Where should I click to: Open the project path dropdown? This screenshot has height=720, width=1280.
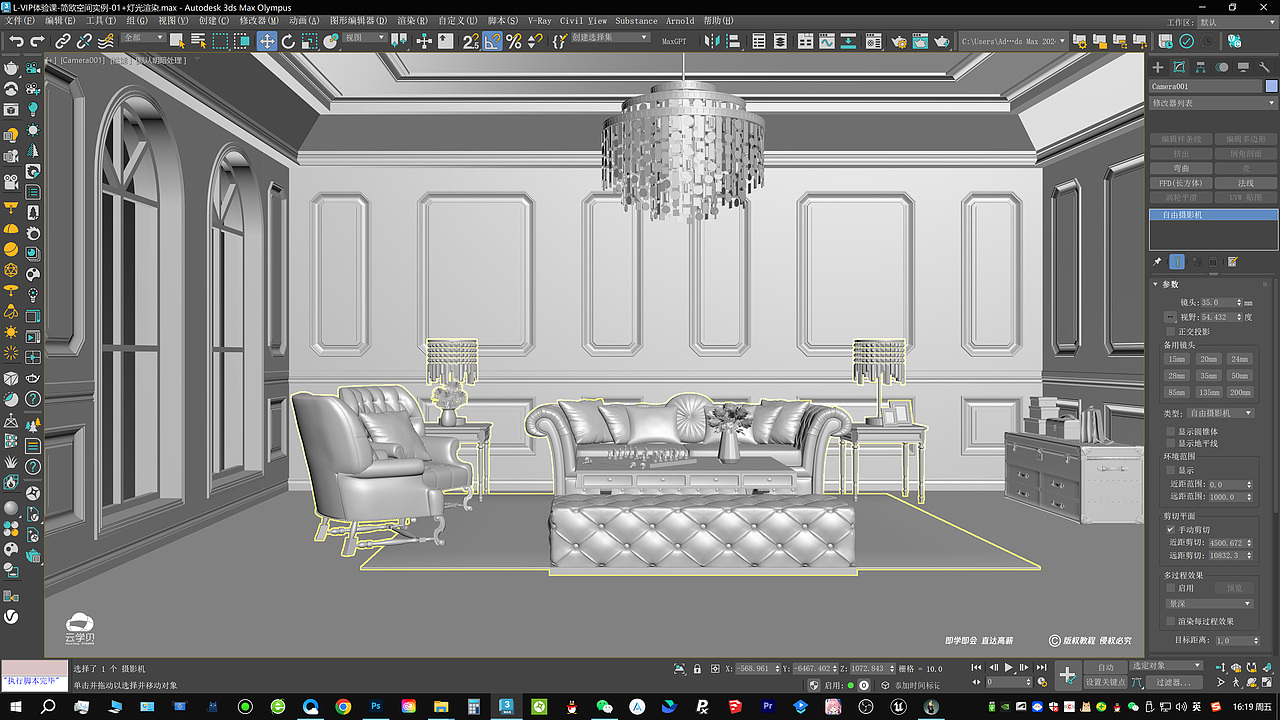coord(1013,41)
